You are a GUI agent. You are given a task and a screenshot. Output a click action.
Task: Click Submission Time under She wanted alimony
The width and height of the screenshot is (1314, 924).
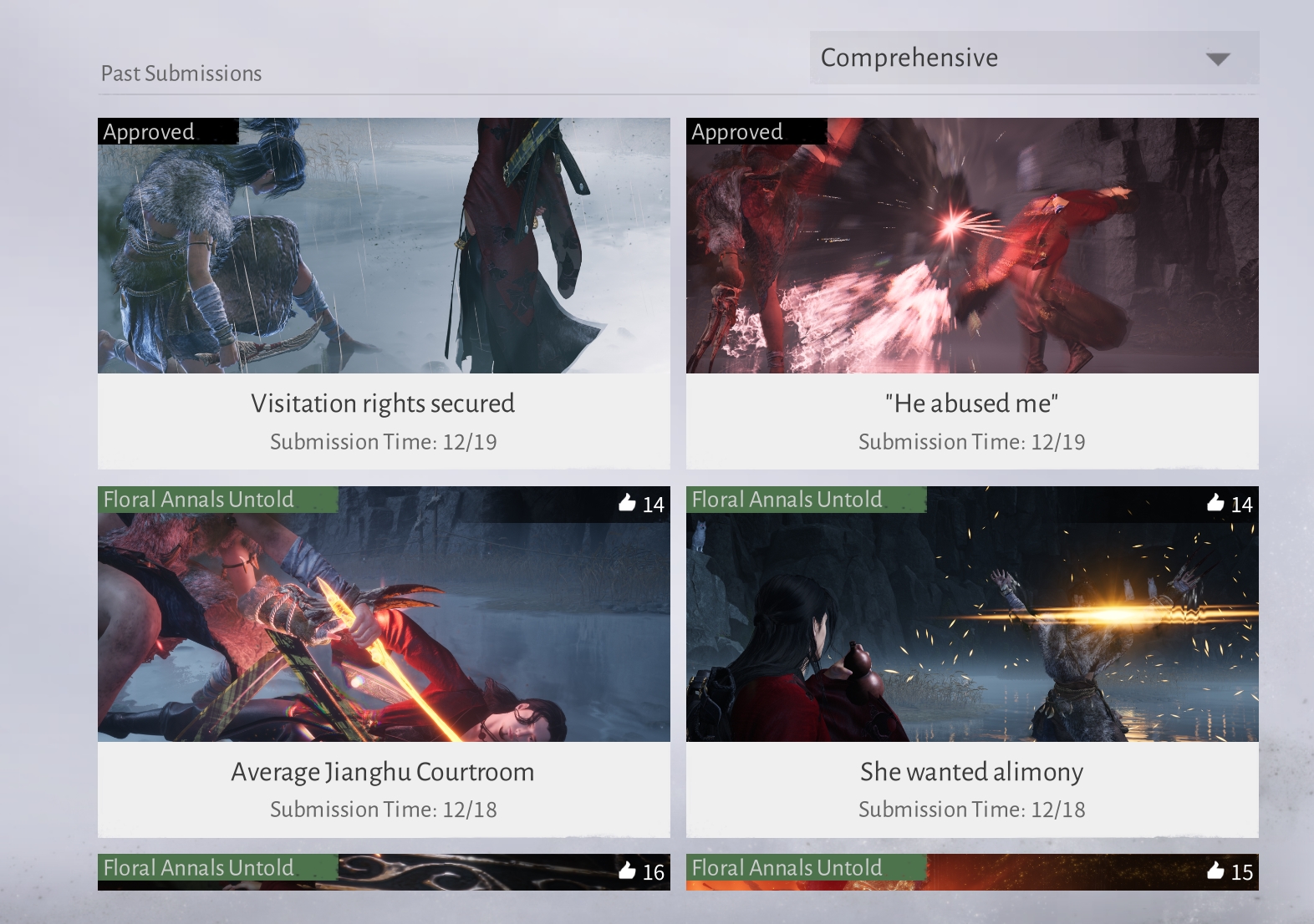[972, 810]
